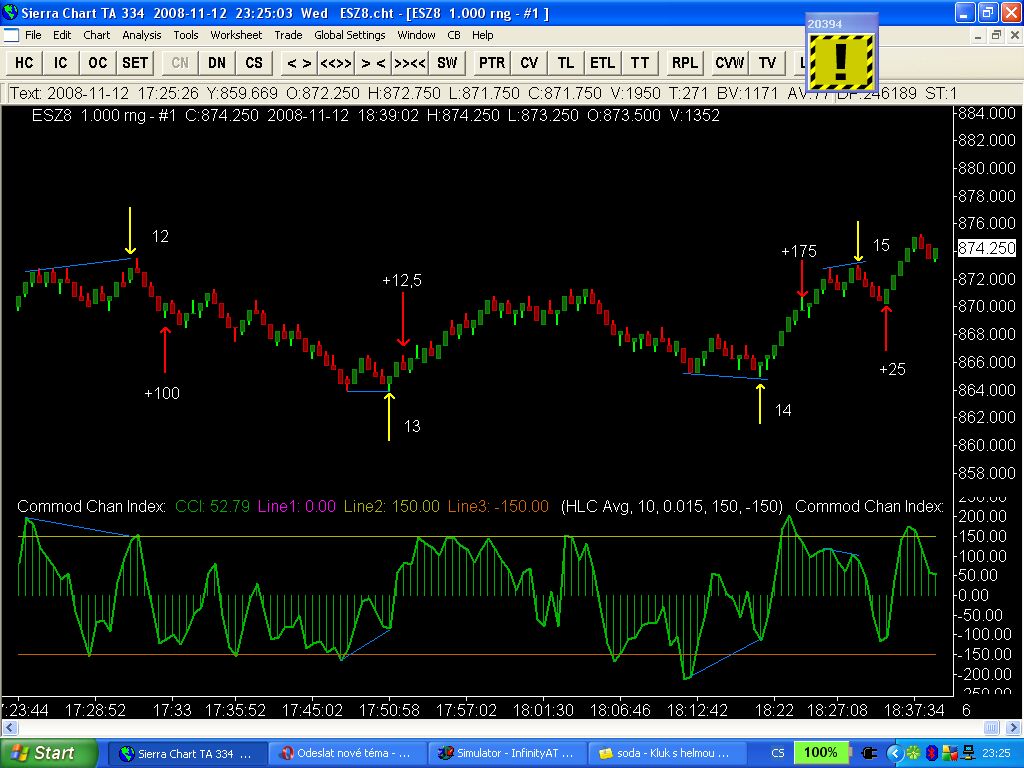This screenshot has width=1024, height=768.
Task: Open the Analysis dropdown menu
Action: [141, 35]
